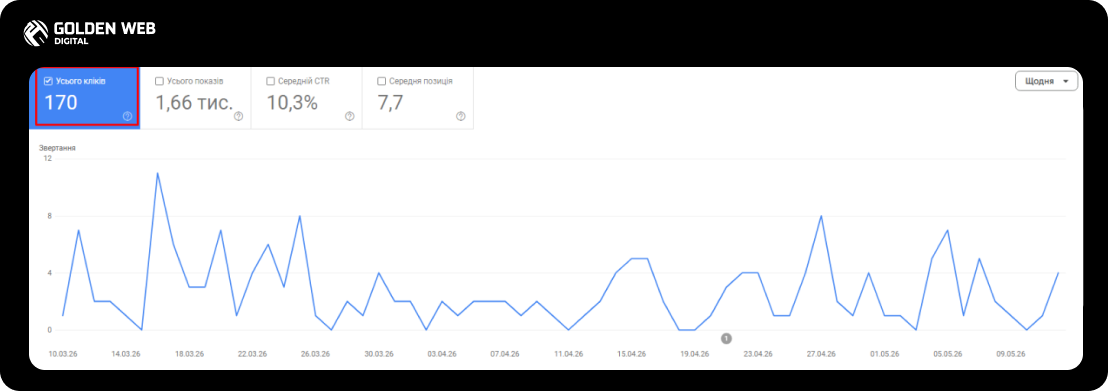Click the annotation marker numbered 1 on chart

(x=726, y=339)
